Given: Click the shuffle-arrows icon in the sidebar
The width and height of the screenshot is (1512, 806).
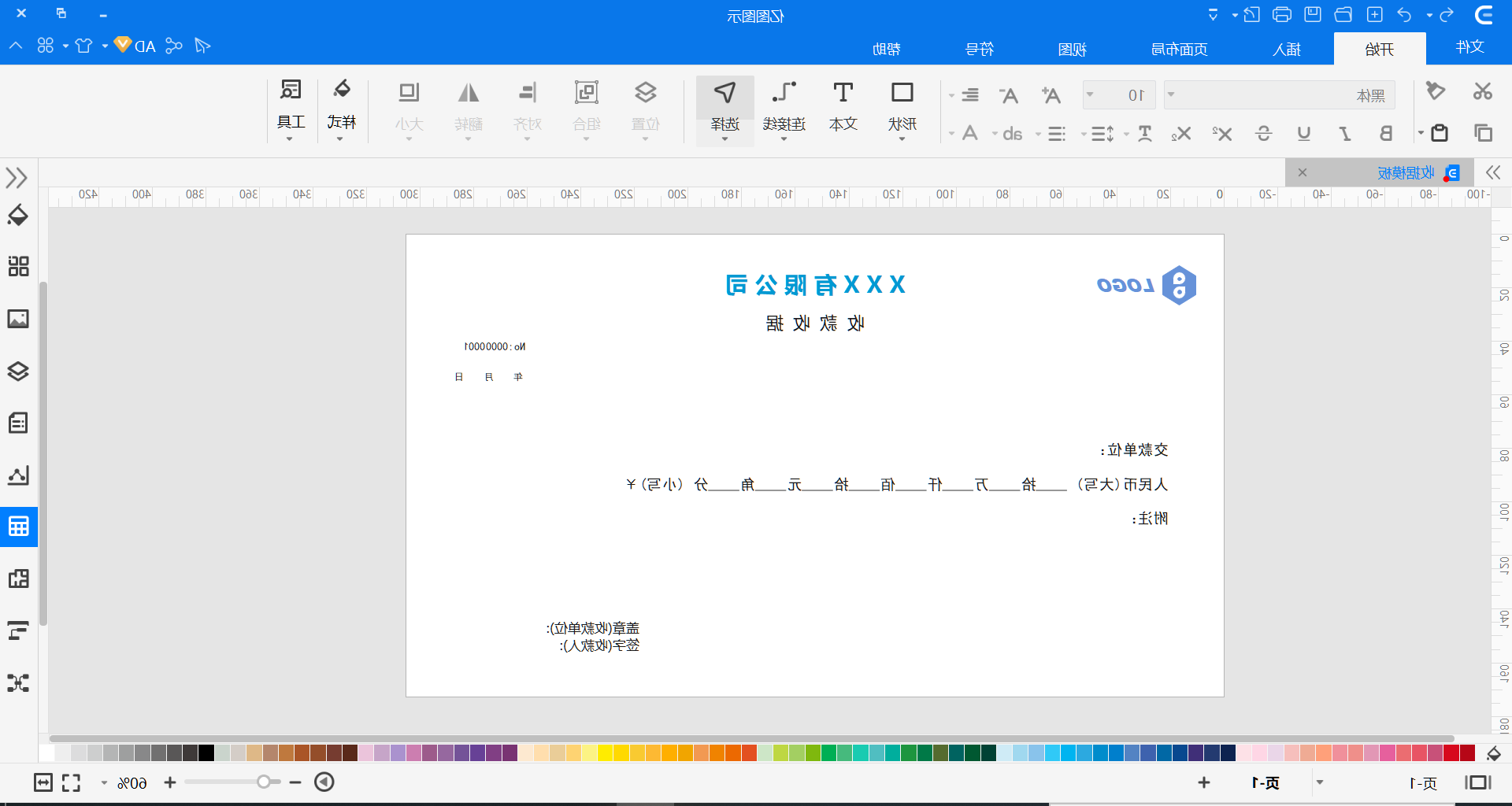Looking at the screenshot, I should coord(18,682).
